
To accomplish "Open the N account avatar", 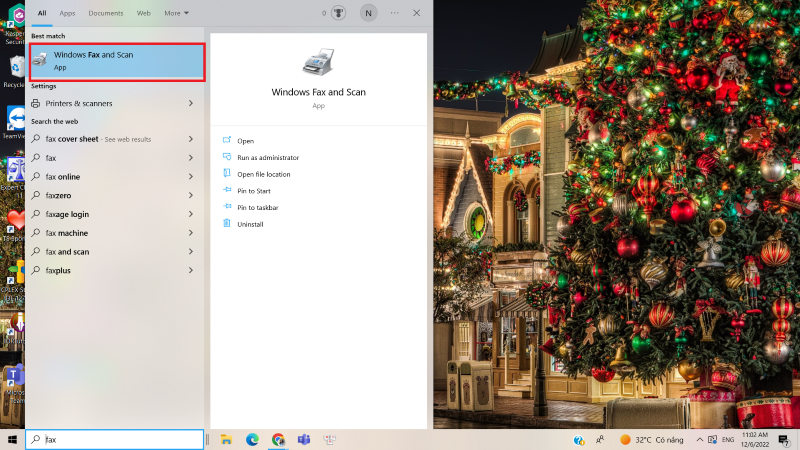I will pyautogui.click(x=368, y=13).
